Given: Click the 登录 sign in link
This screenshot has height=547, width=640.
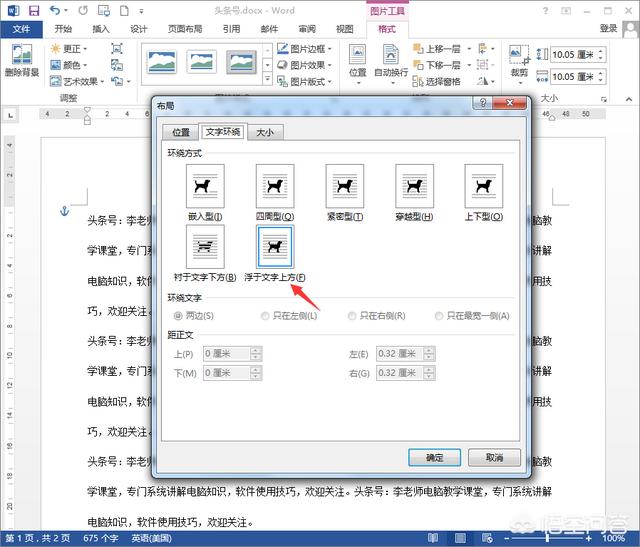Looking at the screenshot, I should point(608,28).
